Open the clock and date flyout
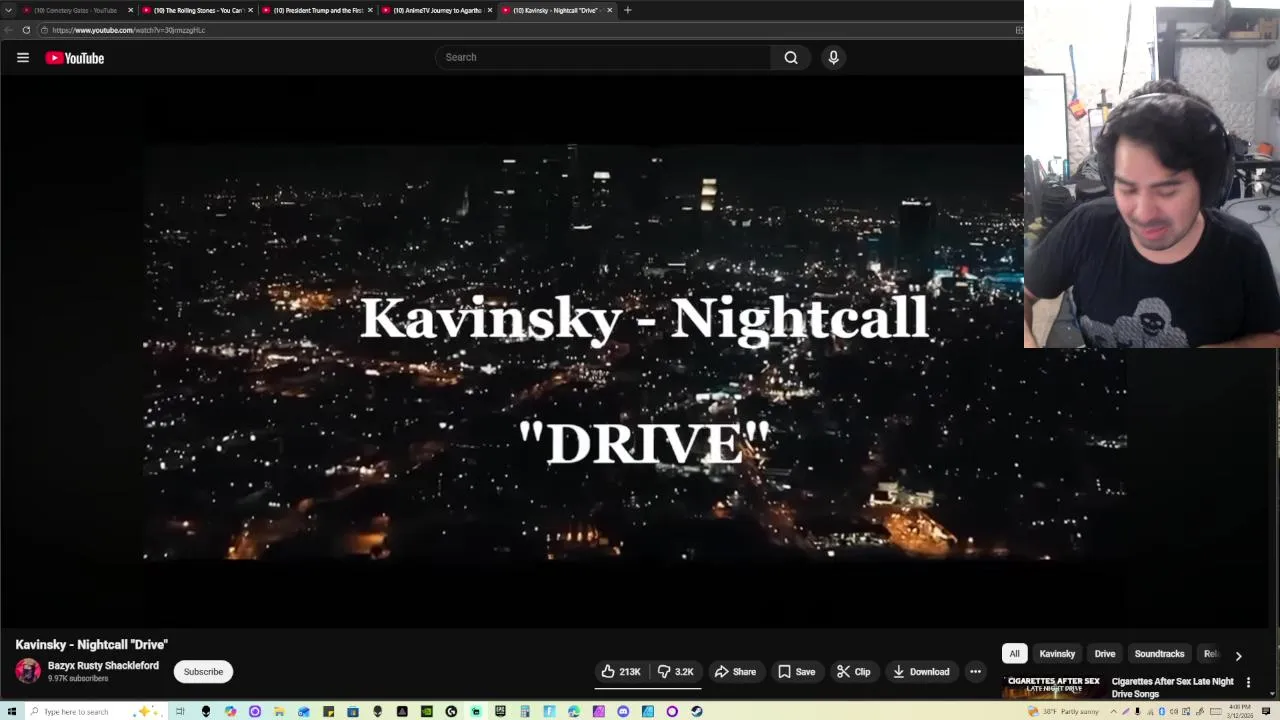Screen dimensions: 1280x720 [1240, 711]
